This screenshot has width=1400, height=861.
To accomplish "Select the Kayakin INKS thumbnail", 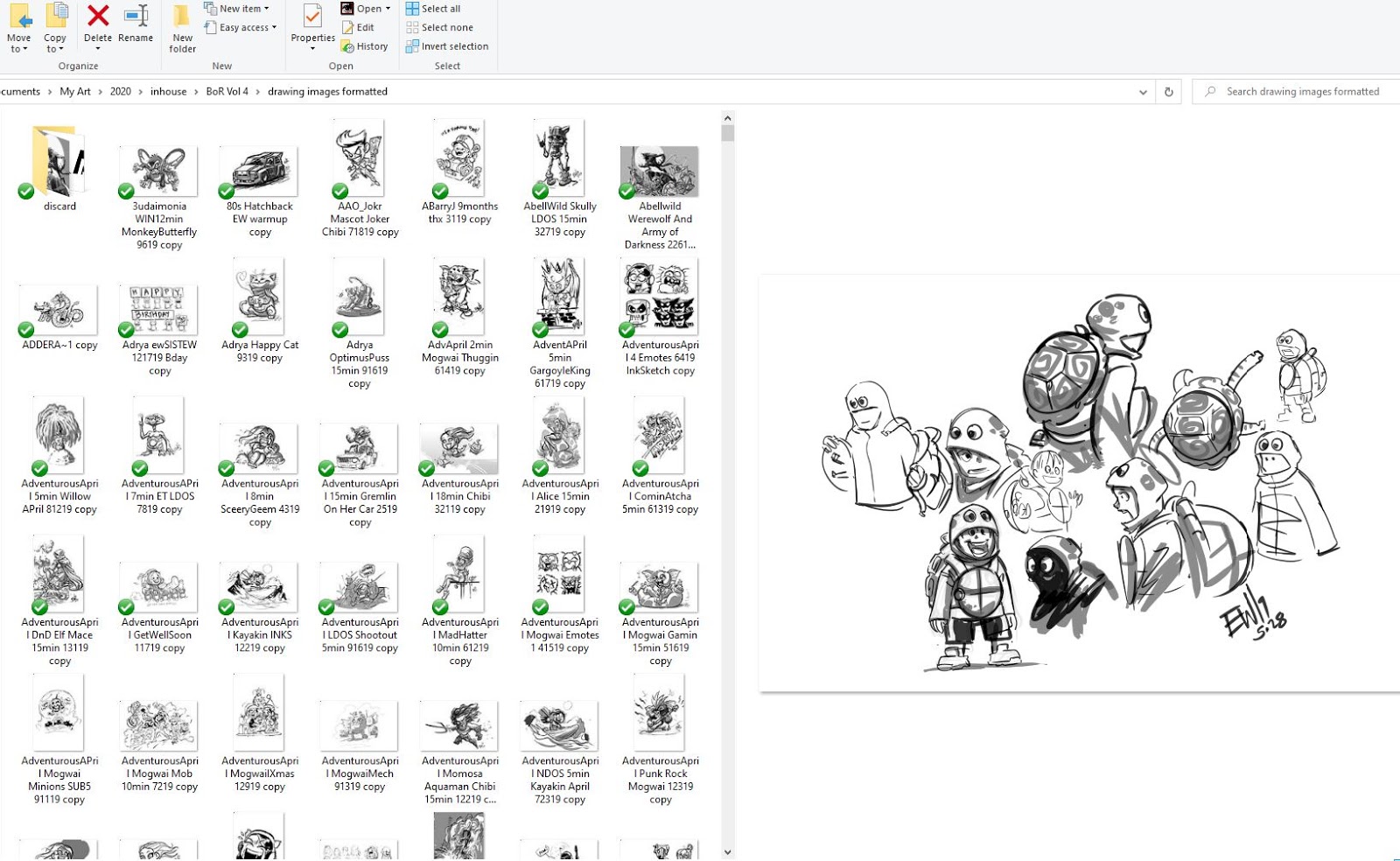I will pyautogui.click(x=260, y=588).
